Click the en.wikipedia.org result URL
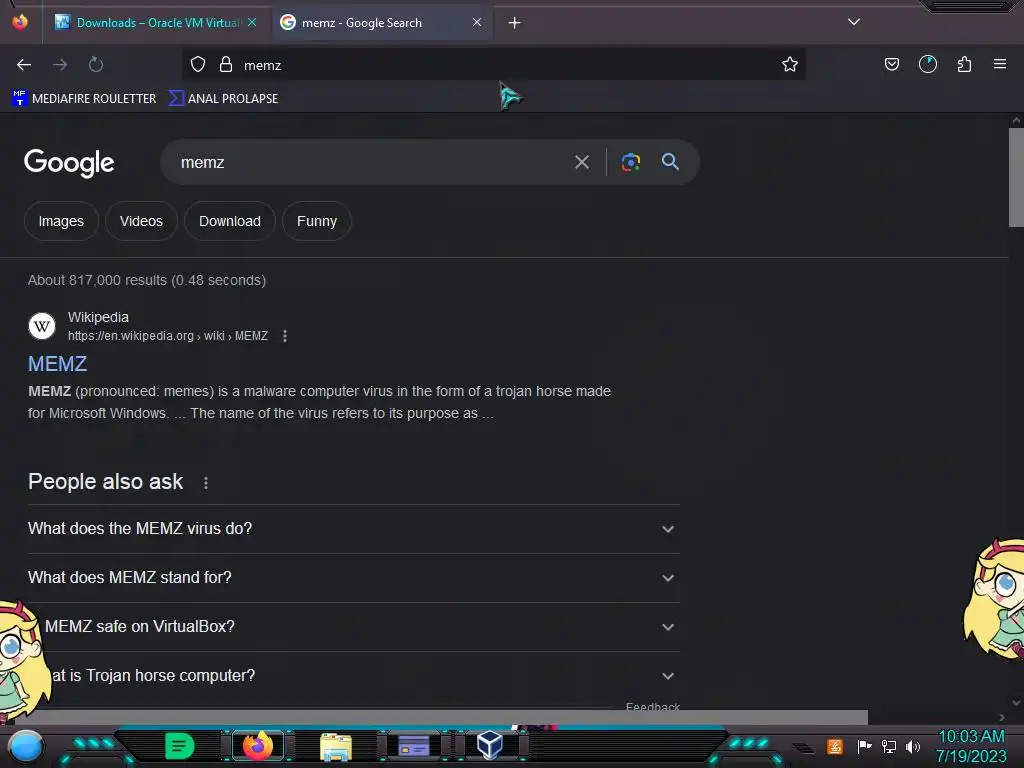 pyautogui.click(x=168, y=336)
